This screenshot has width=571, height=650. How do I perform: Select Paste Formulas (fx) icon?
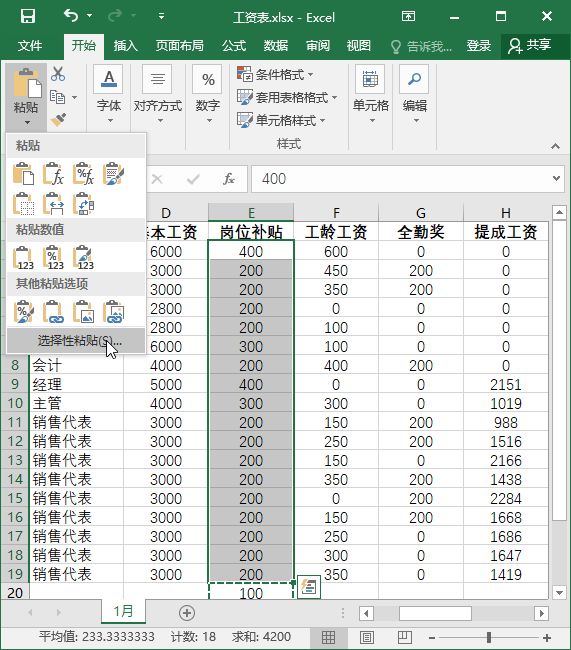pos(53,173)
